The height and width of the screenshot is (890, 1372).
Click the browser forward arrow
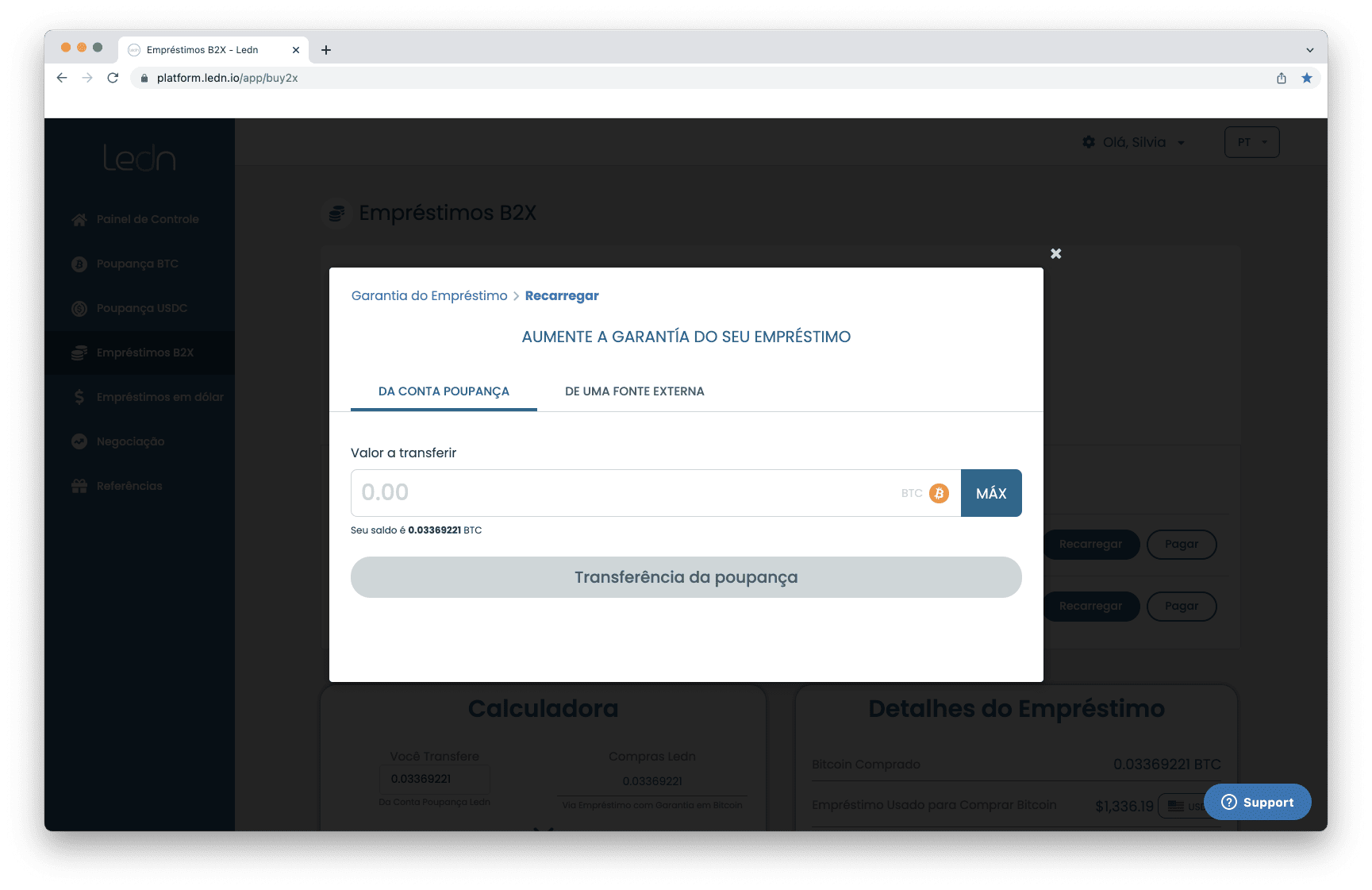87,78
